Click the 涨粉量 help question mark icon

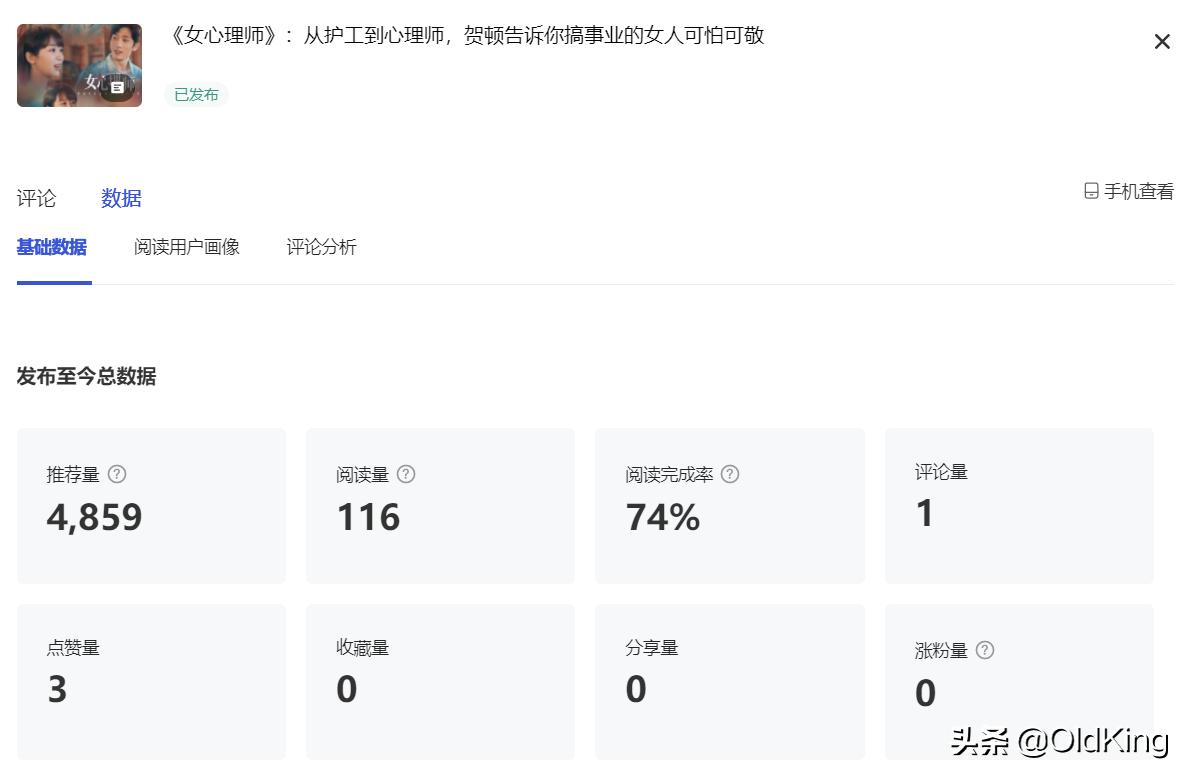tap(985, 650)
